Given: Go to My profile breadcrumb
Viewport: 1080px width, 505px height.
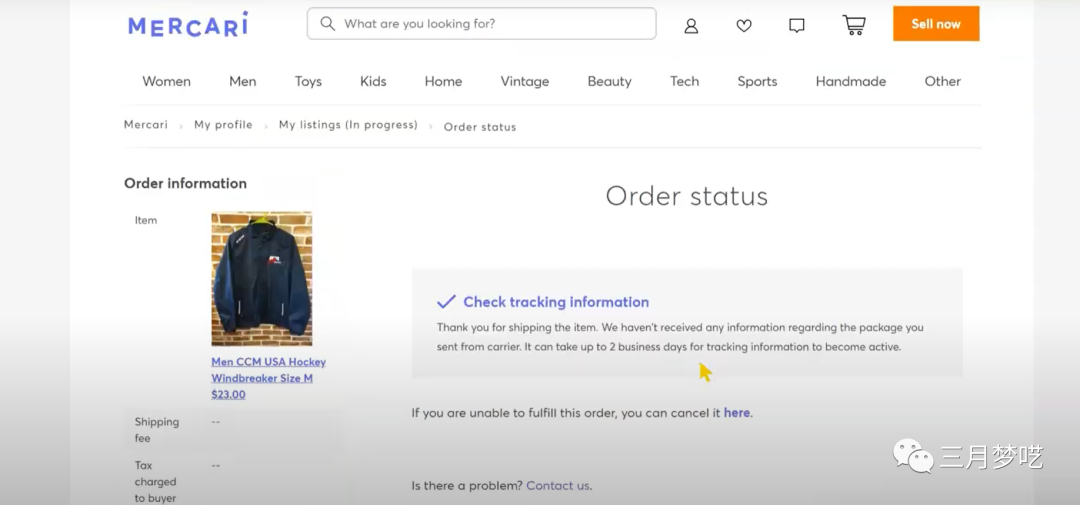Looking at the screenshot, I should [x=223, y=125].
